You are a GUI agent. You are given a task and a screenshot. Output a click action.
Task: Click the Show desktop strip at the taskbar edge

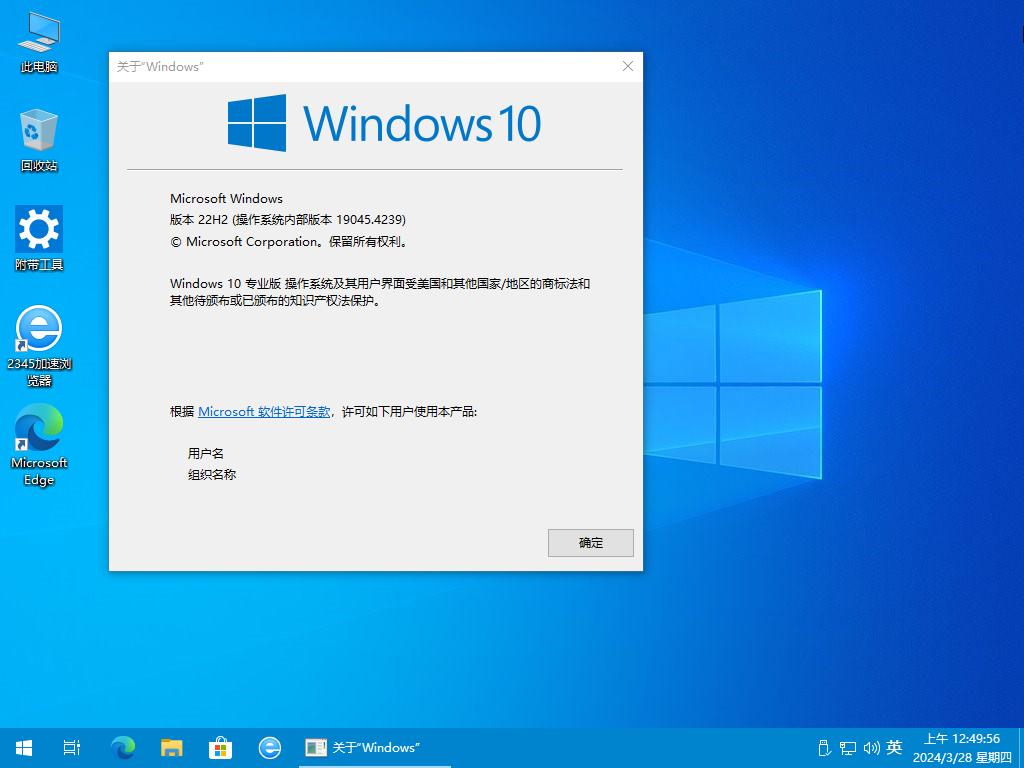click(x=1021, y=748)
